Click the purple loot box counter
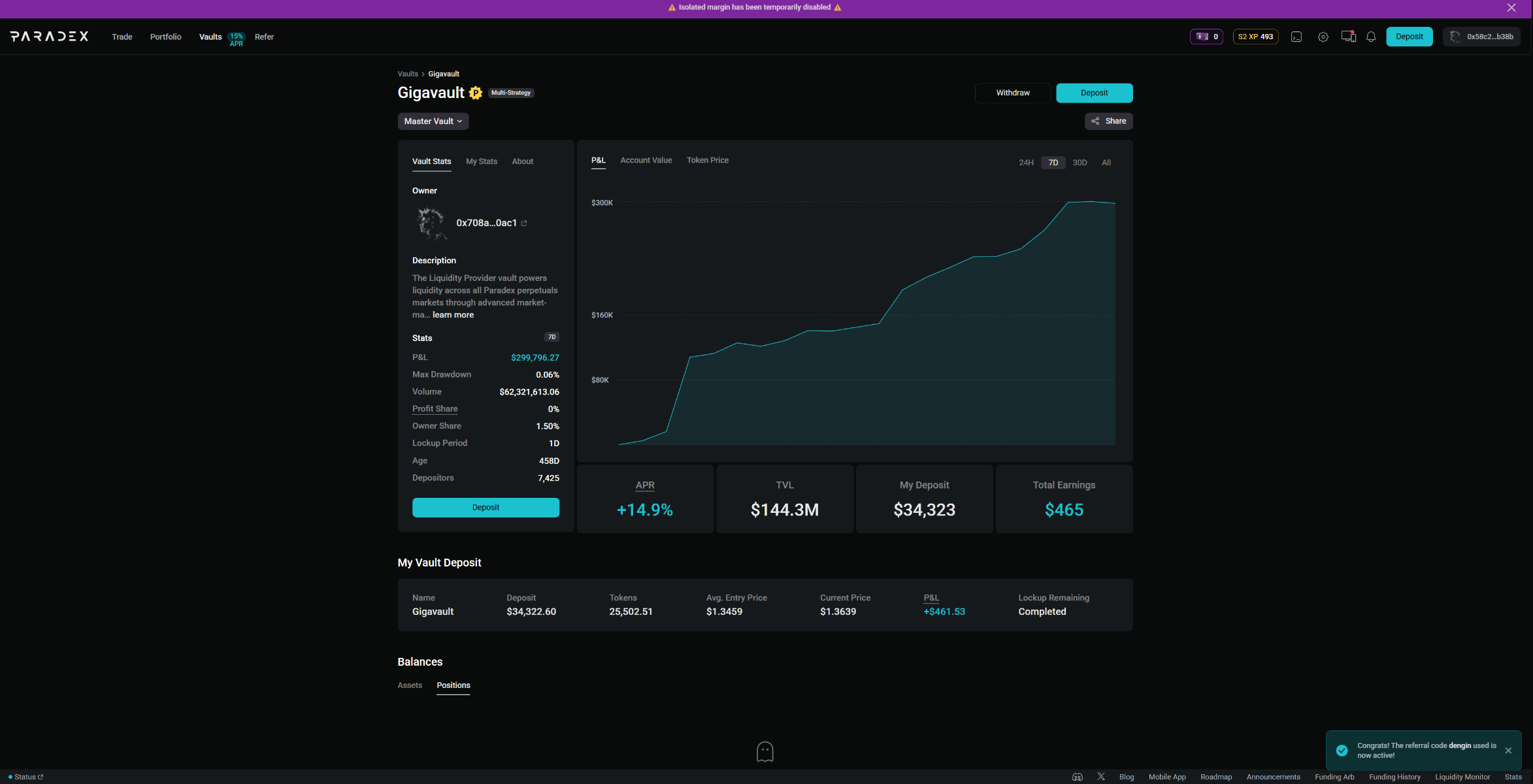 tap(1206, 37)
